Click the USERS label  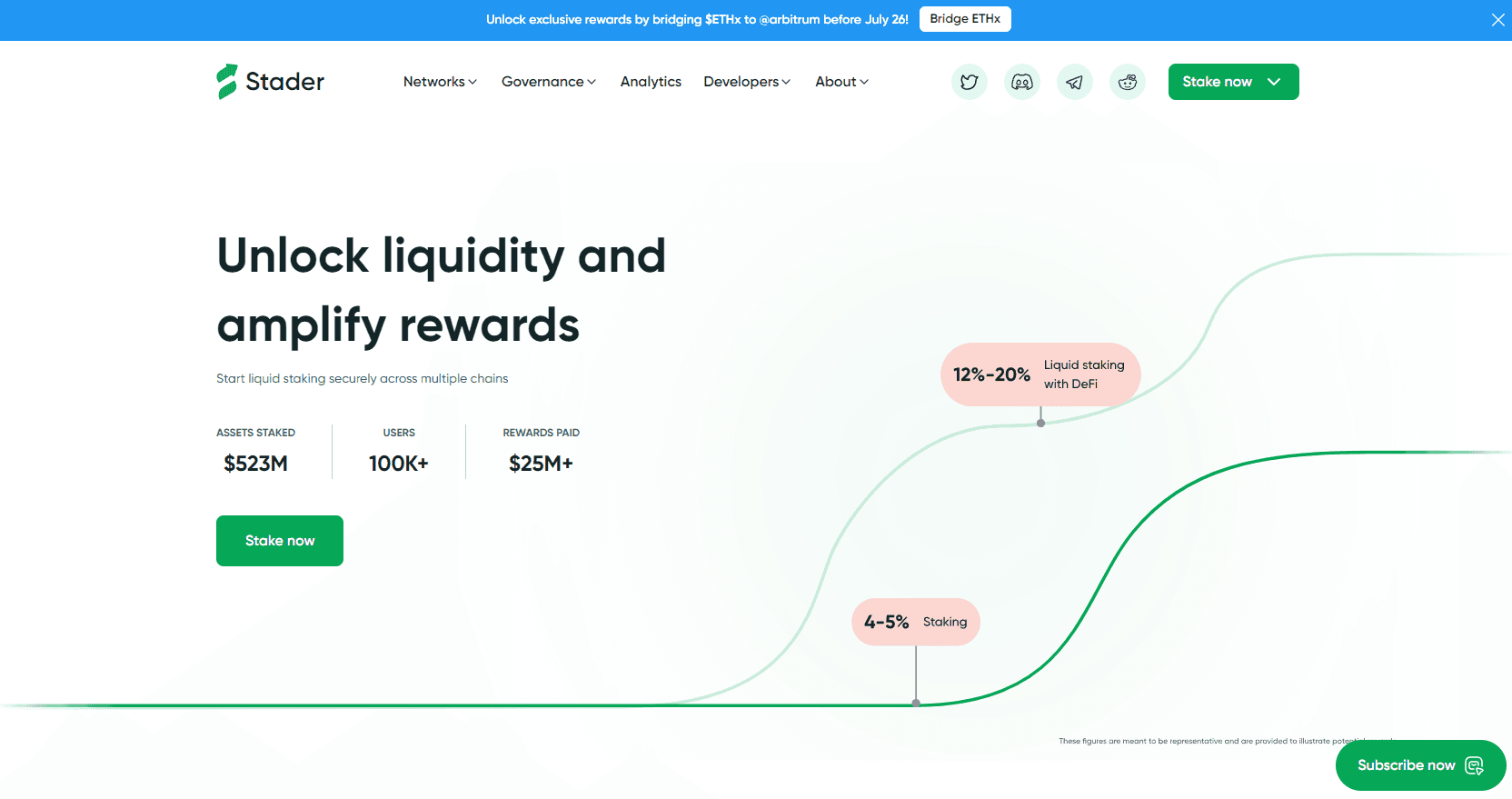399,433
